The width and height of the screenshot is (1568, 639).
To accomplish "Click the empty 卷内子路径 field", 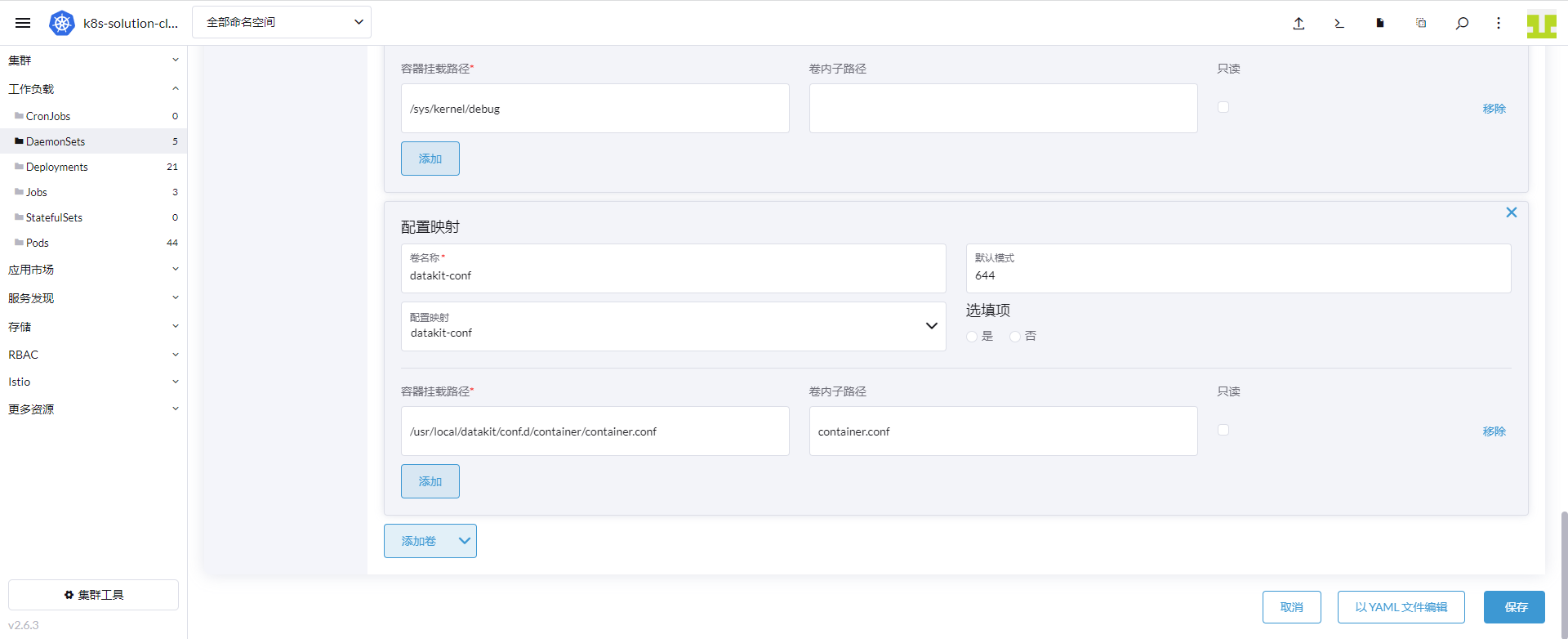I will (1003, 108).
